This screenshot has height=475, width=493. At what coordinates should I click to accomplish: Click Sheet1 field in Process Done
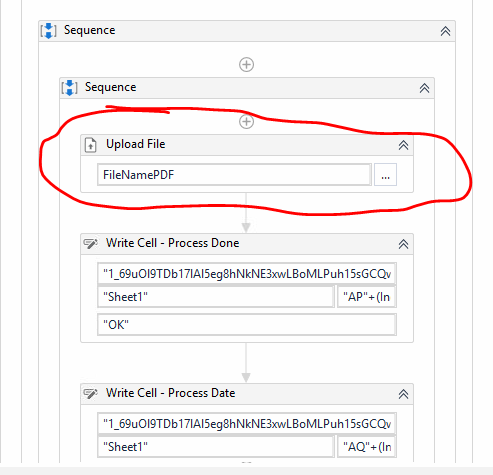216,296
